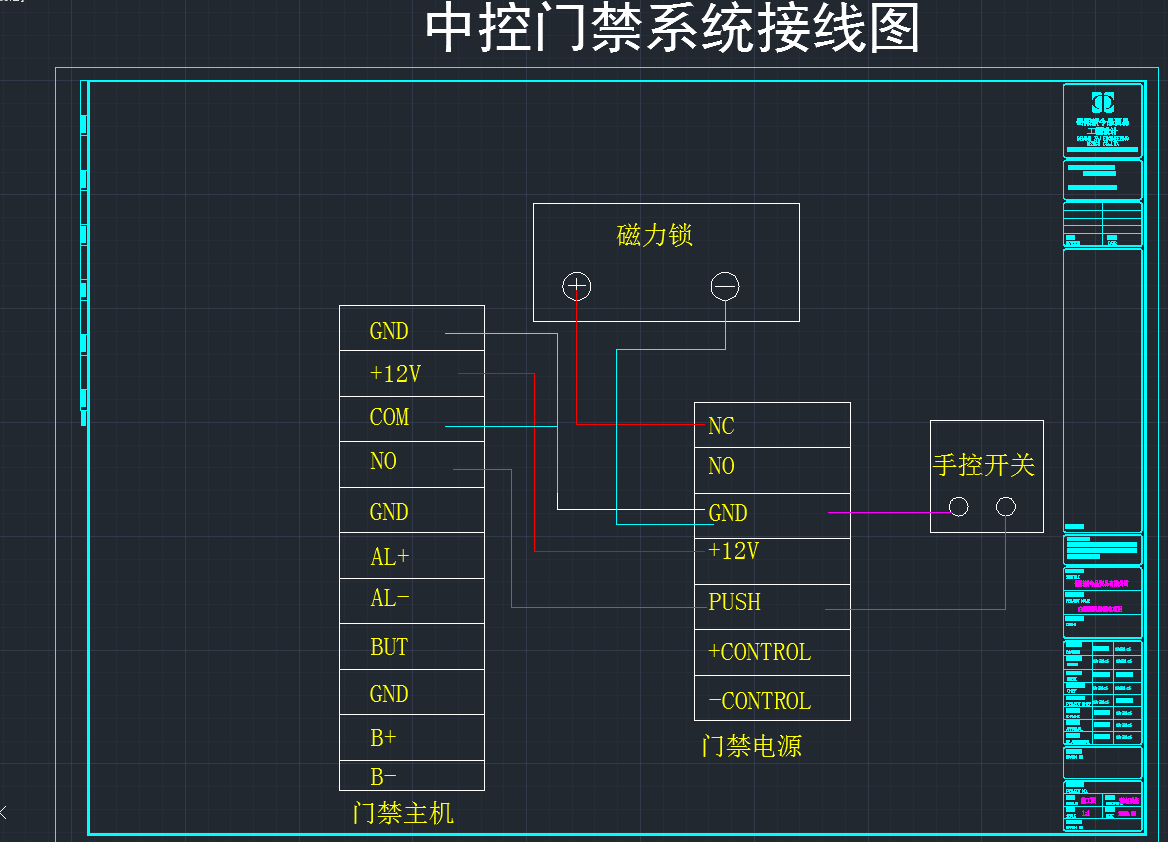The height and width of the screenshot is (842, 1168).
Task: Select GND terminal text in 门禁电源
Action: coord(728,513)
